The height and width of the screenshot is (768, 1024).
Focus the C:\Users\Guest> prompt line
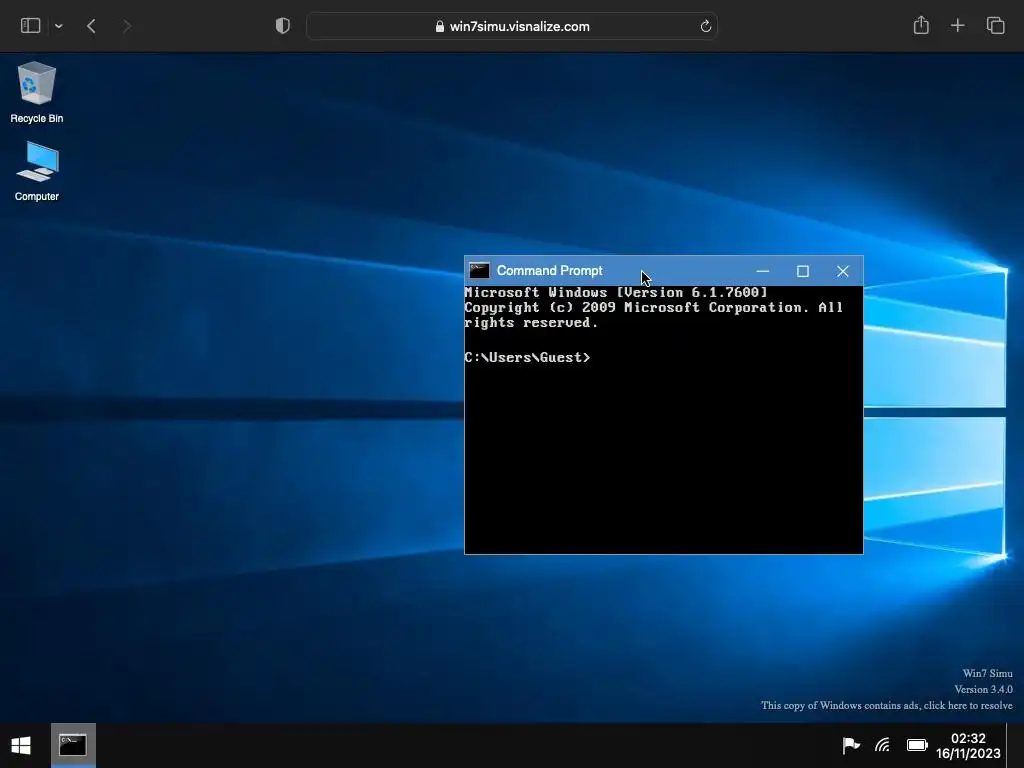click(527, 357)
